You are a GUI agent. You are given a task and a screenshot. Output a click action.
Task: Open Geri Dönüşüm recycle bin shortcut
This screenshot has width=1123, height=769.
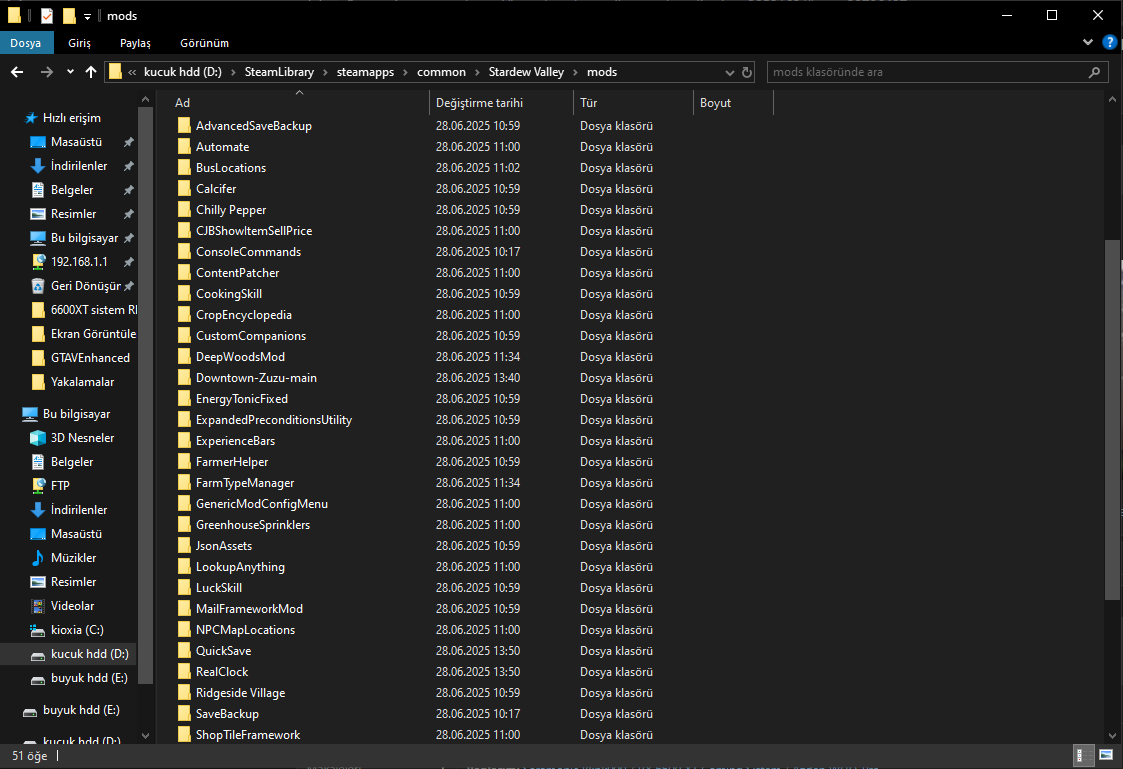[x=85, y=286]
